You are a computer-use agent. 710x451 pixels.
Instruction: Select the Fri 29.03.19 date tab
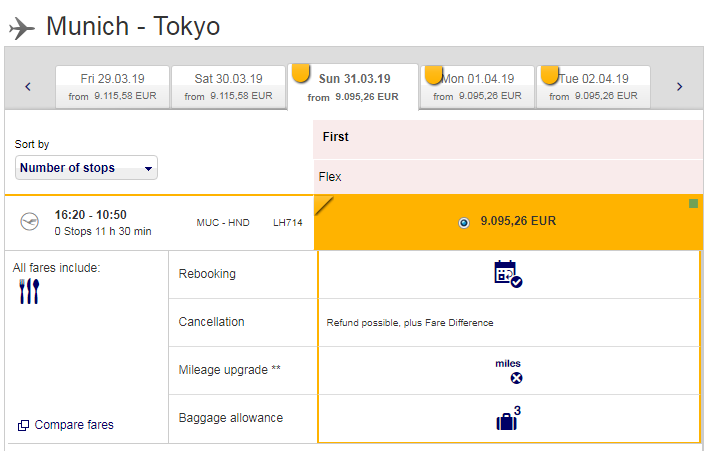(112, 87)
